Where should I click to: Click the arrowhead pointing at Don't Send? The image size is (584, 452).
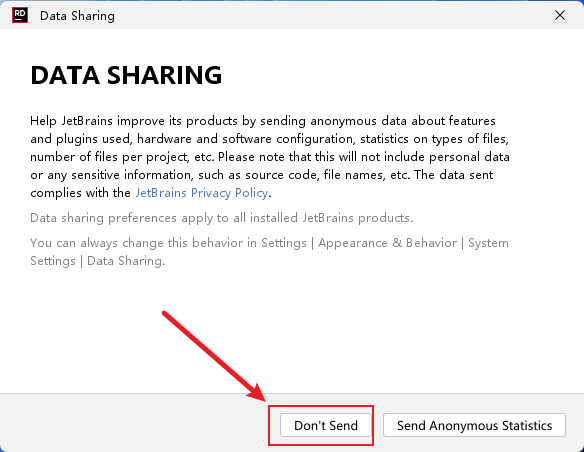pyautogui.click(x=258, y=393)
